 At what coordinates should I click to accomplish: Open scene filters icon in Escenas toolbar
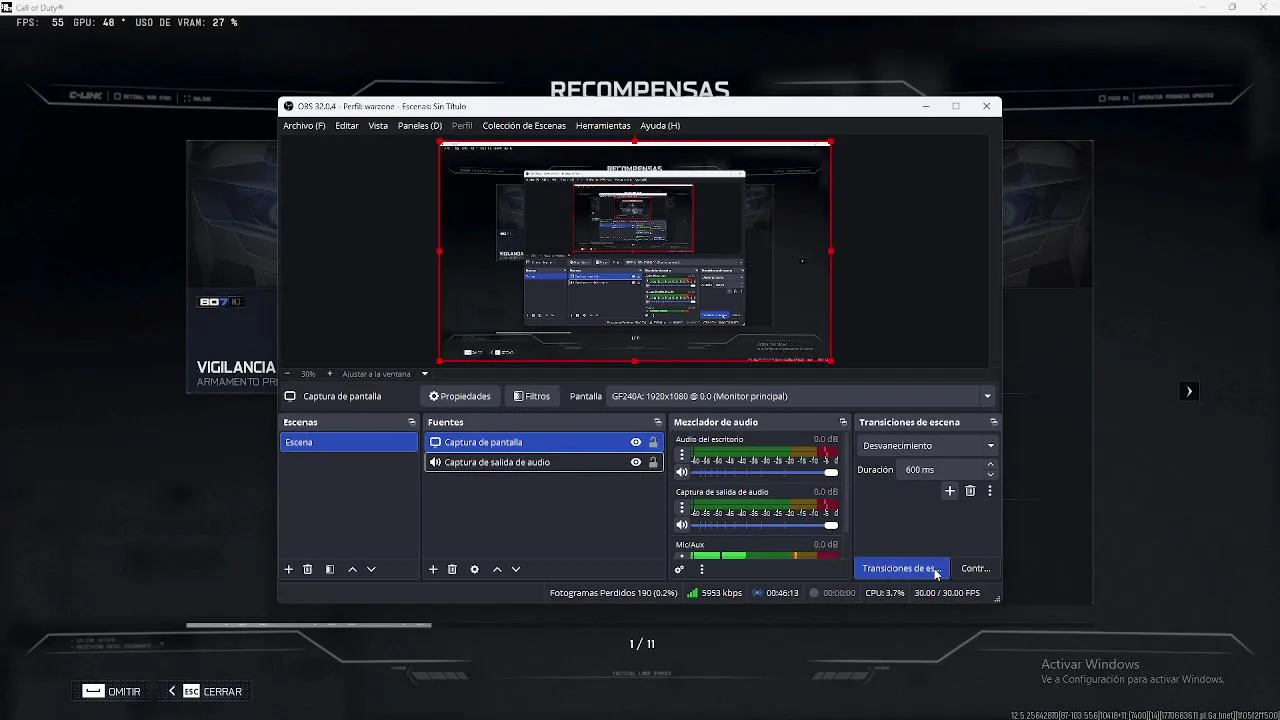330,569
